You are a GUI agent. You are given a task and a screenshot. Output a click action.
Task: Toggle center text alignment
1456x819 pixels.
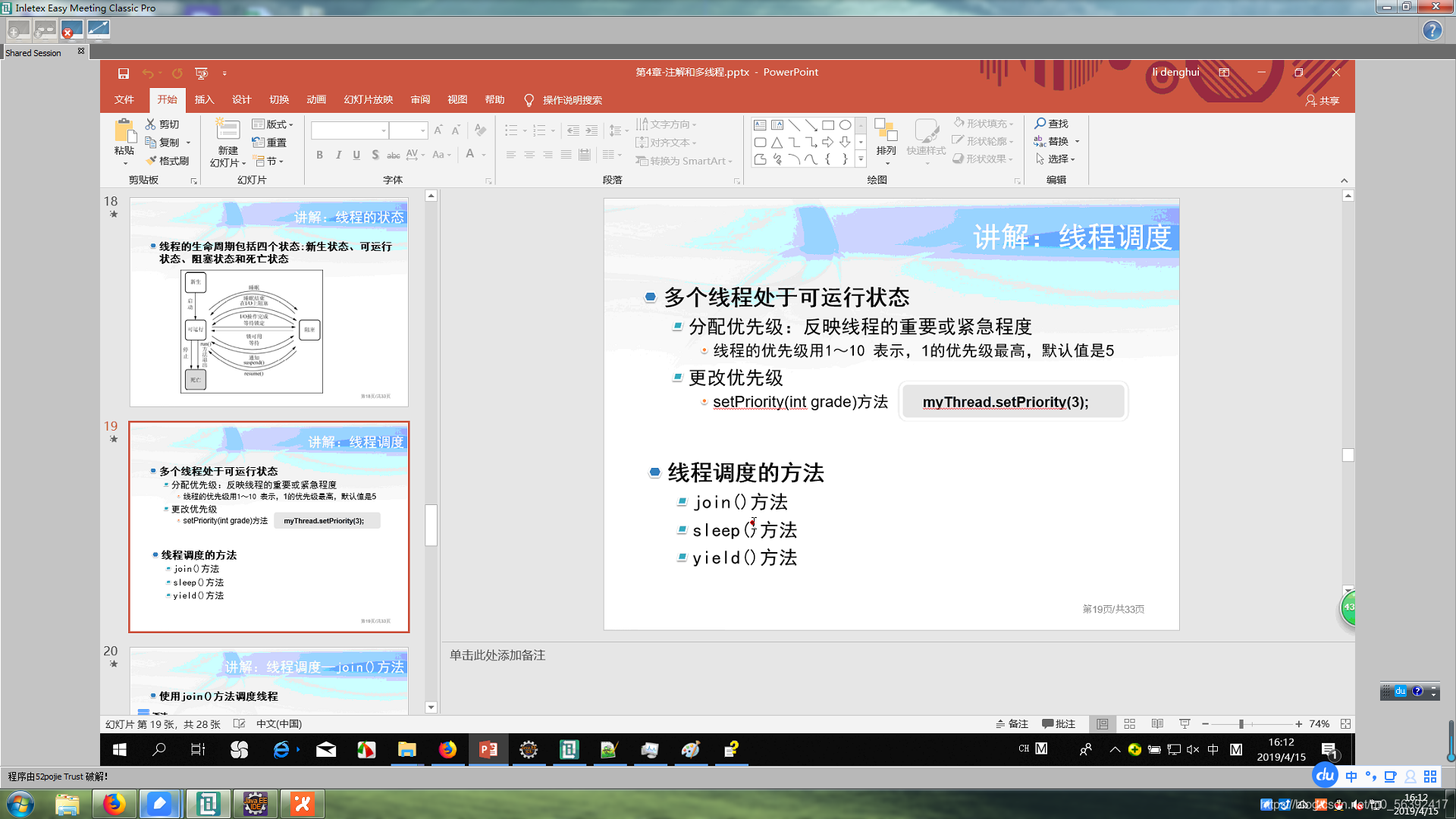click(529, 155)
